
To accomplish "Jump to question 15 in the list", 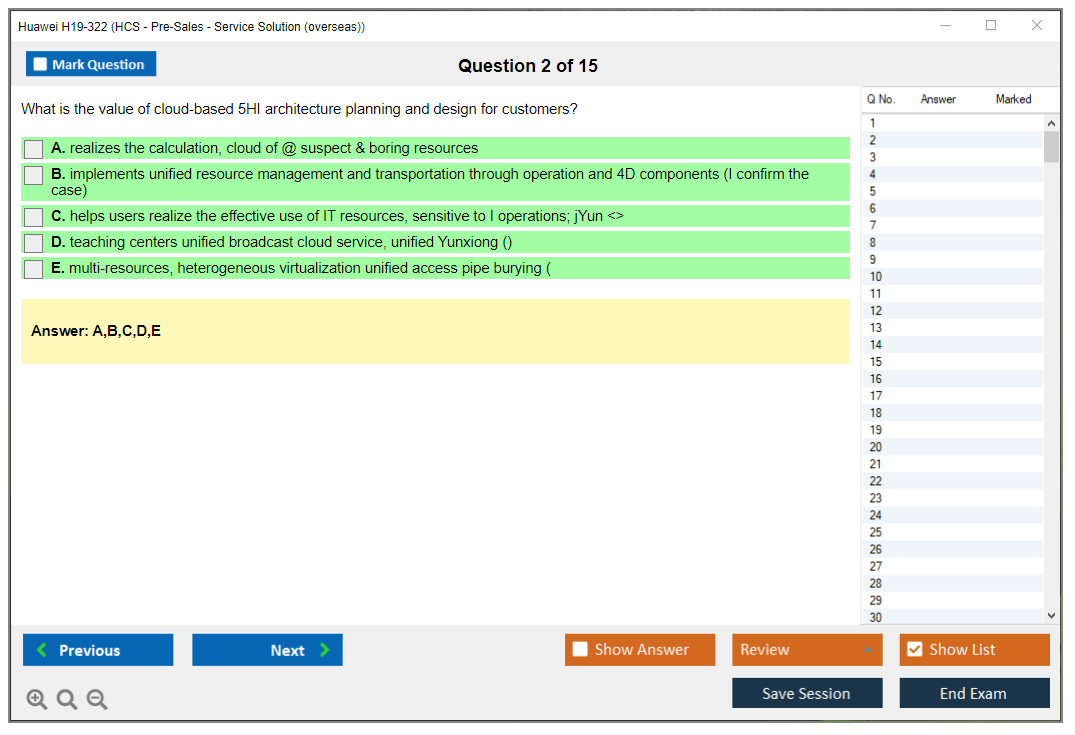I will [876, 362].
